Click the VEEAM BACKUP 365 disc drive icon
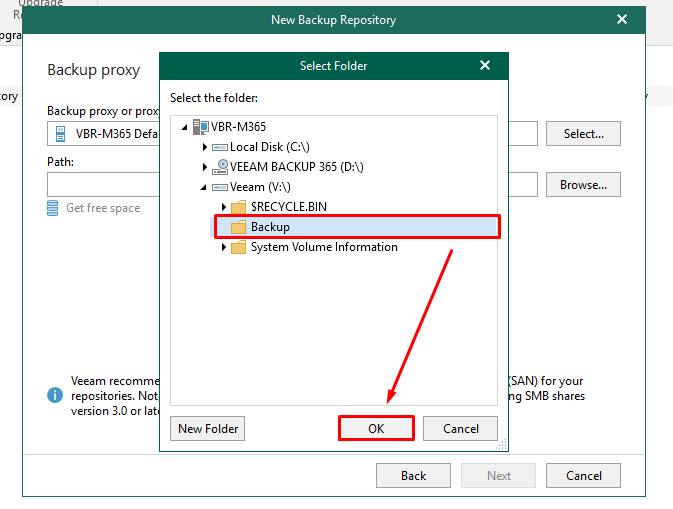 [x=220, y=167]
